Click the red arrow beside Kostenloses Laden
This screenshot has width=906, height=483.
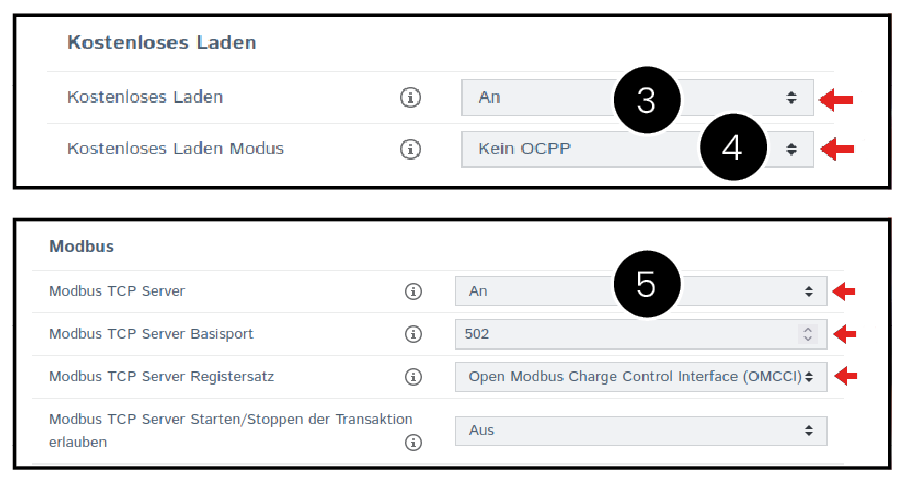[837, 98]
